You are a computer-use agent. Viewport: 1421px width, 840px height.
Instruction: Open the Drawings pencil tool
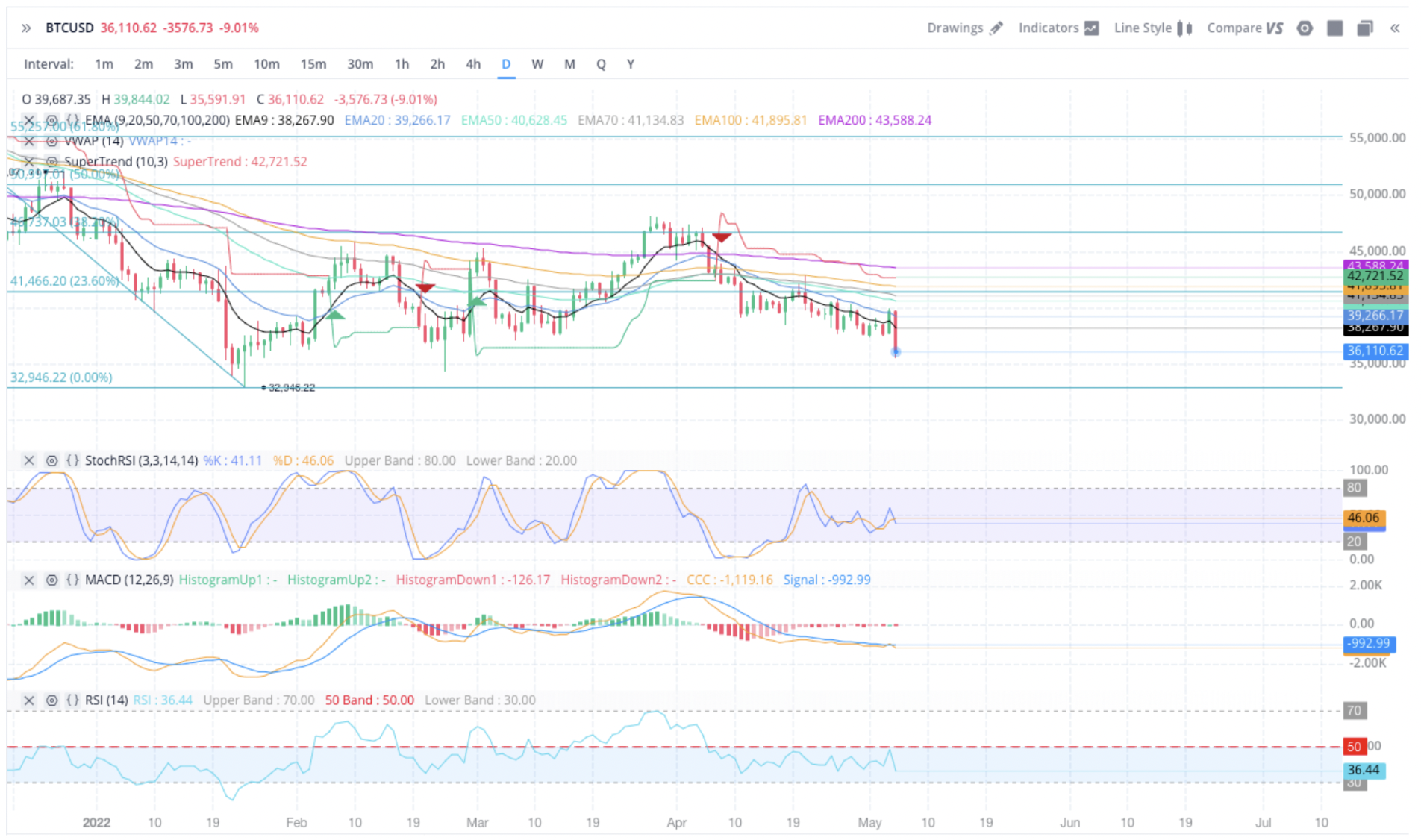996,28
